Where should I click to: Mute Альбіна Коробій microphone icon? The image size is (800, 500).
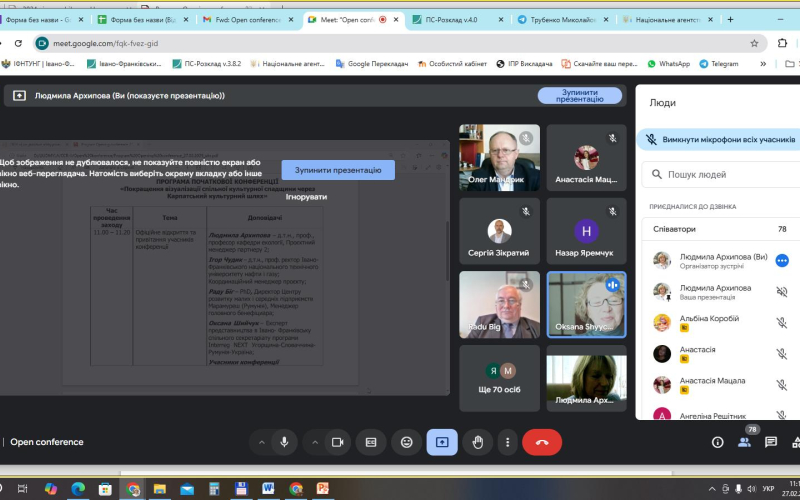click(782, 322)
